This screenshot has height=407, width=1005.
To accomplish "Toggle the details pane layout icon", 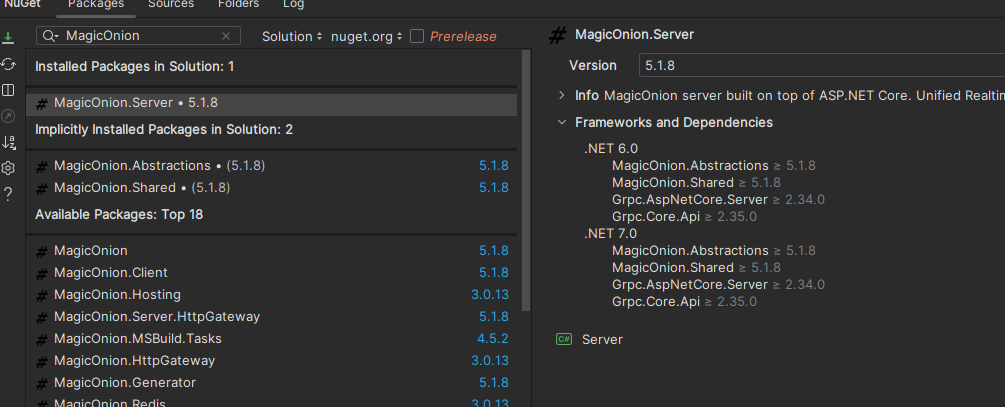I will point(8,90).
